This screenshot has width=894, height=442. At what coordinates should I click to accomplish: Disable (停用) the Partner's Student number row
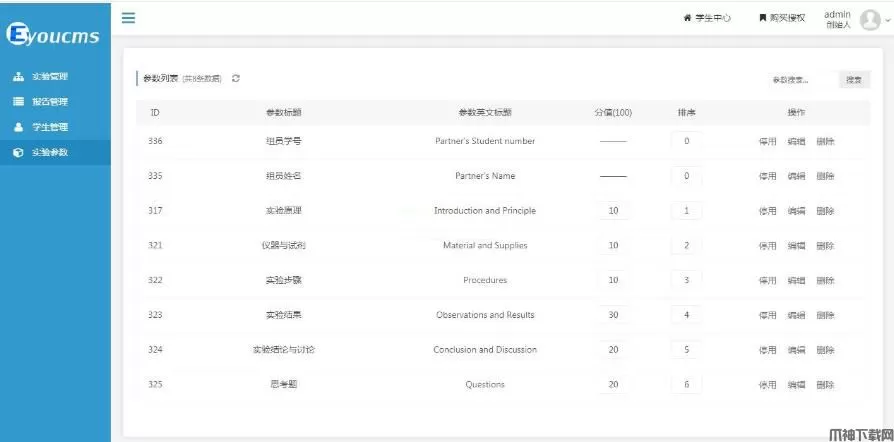point(767,141)
